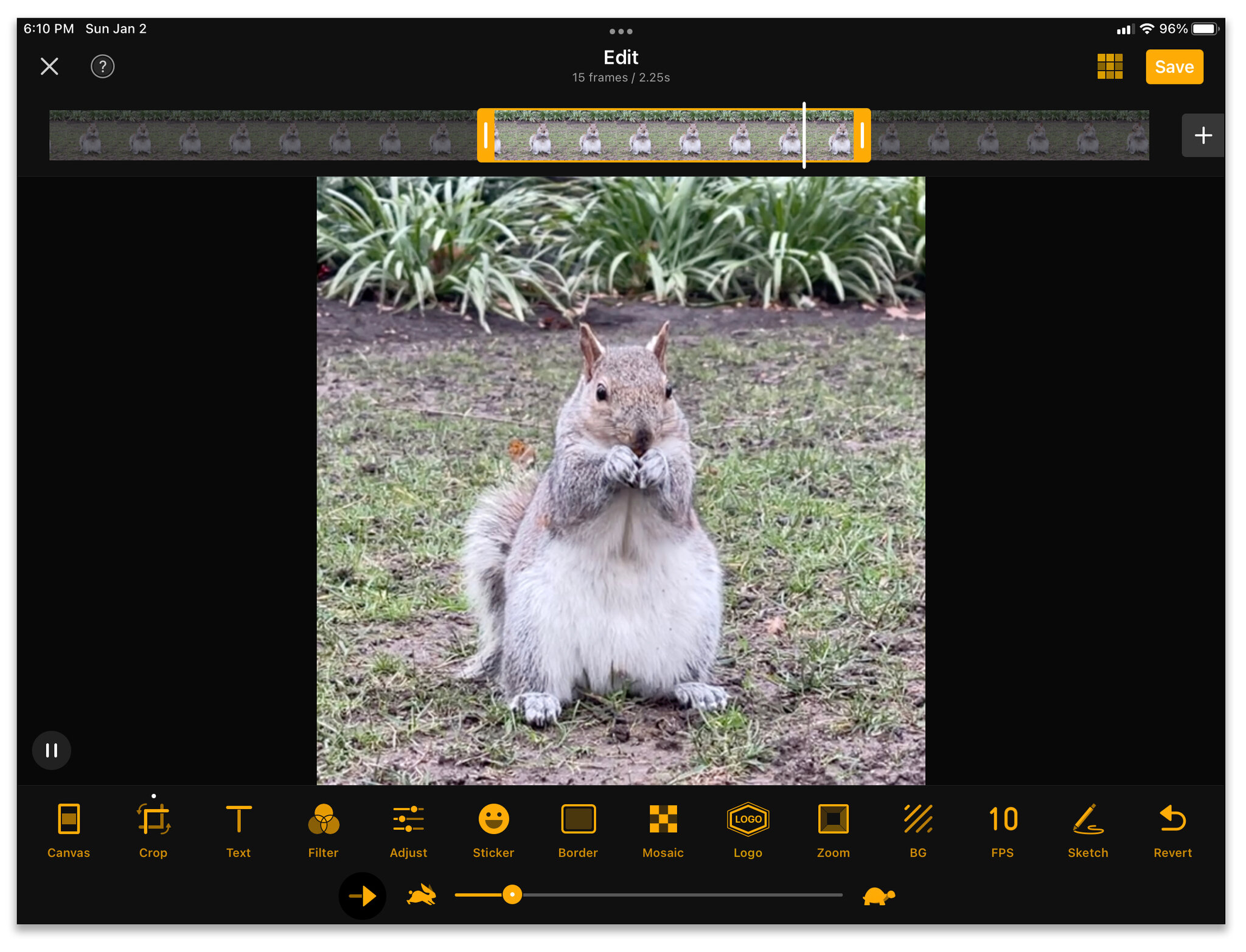This screenshot has height=952, width=1246.
Task: Expand the three-dot multitasking menu
Action: [x=621, y=32]
